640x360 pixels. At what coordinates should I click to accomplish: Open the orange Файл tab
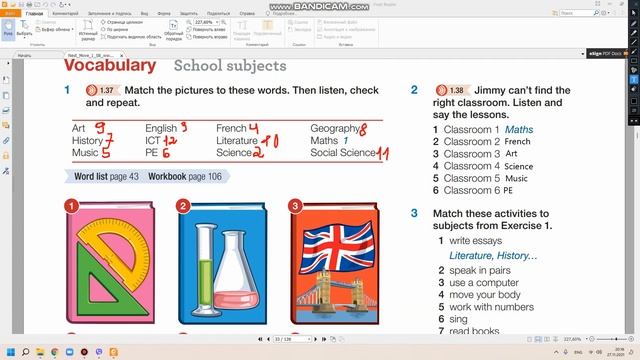(10, 13)
